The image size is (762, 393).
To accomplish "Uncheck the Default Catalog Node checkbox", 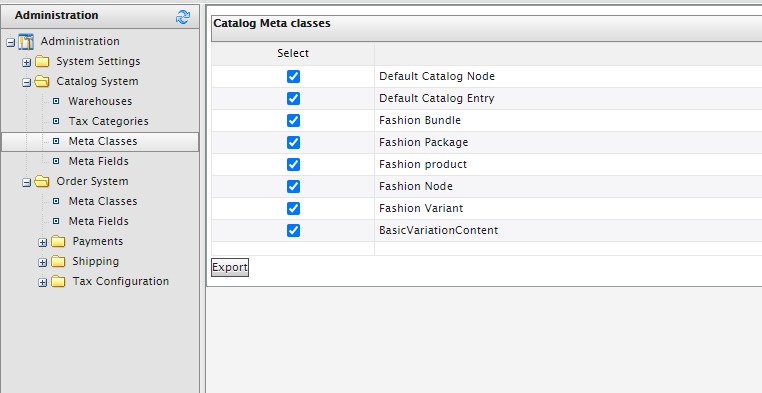I will 293,76.
